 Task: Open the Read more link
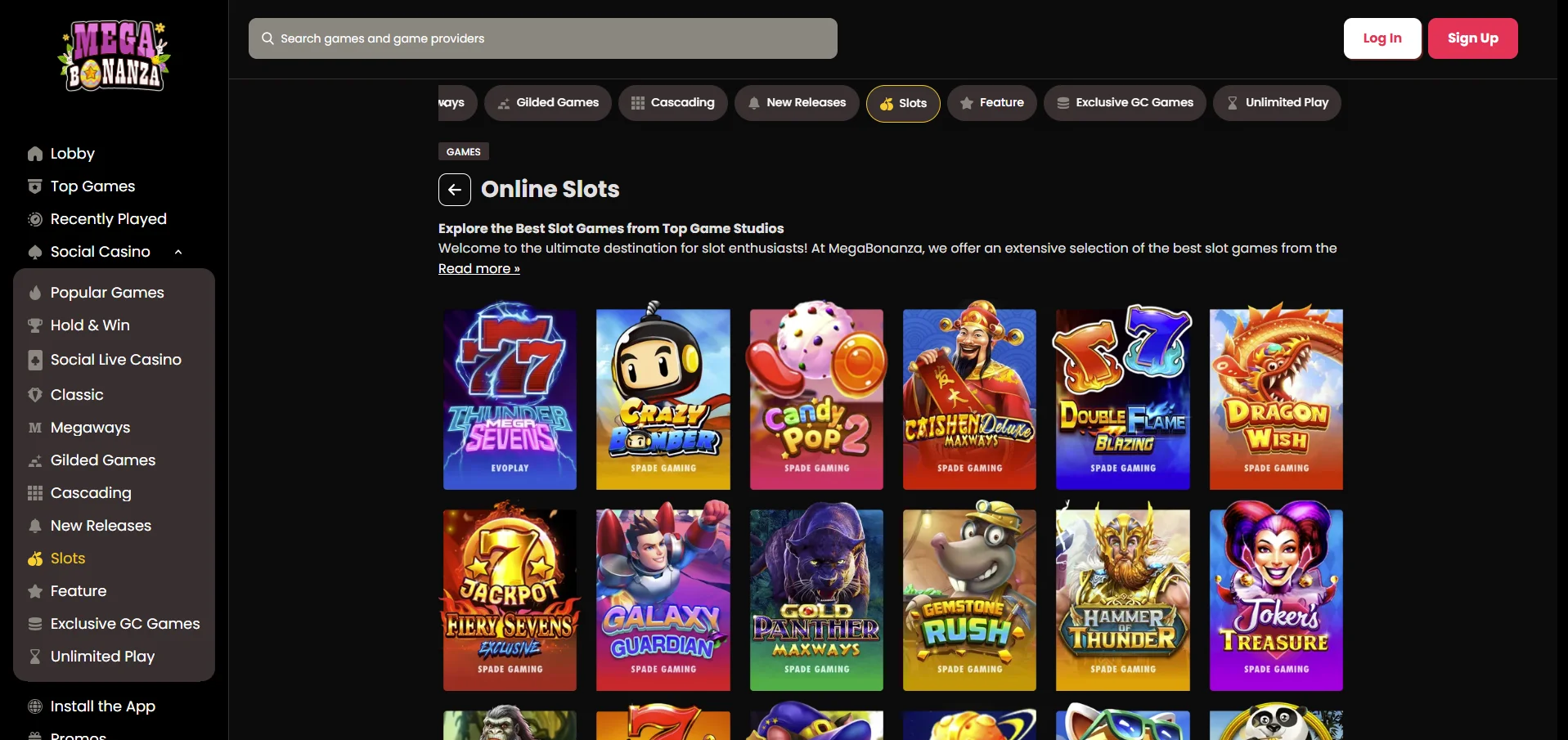tap(479, 269)
